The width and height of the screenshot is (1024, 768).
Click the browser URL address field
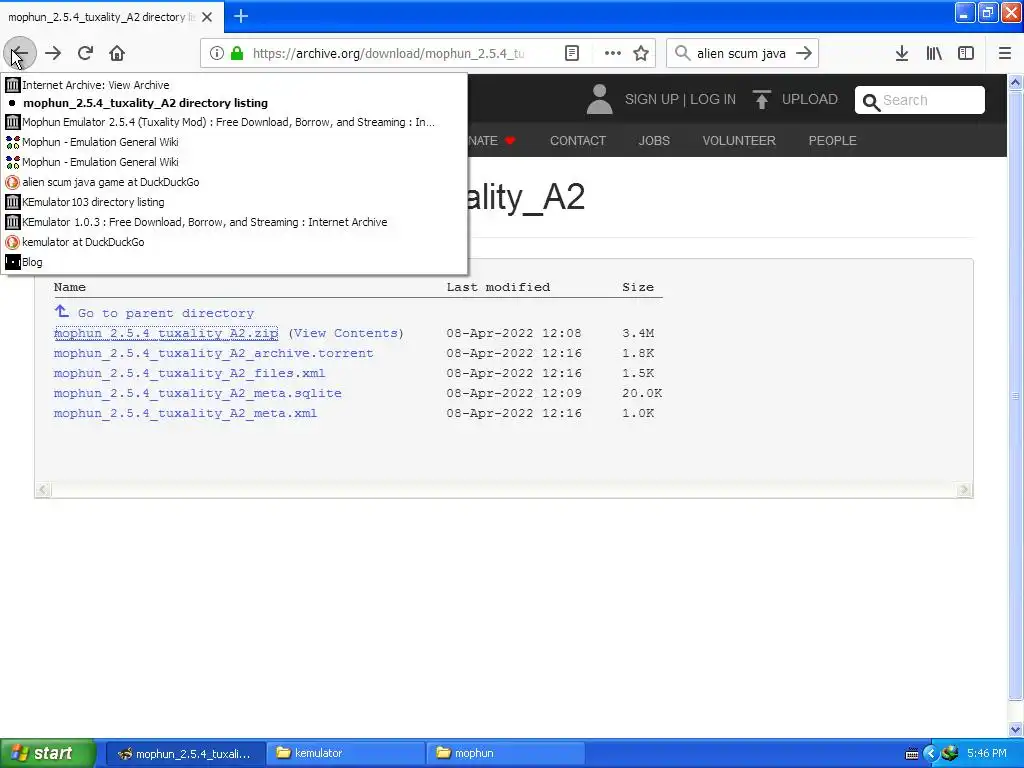388,54
